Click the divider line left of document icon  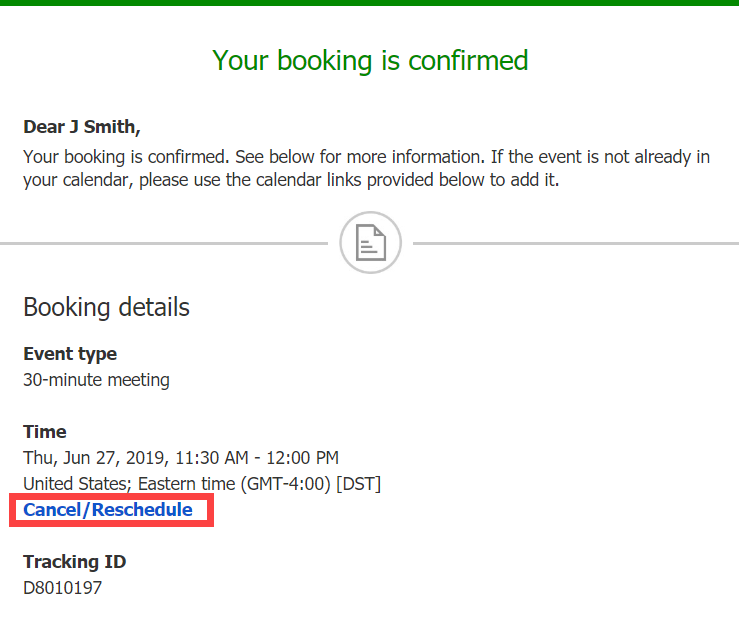click(160, 243)
